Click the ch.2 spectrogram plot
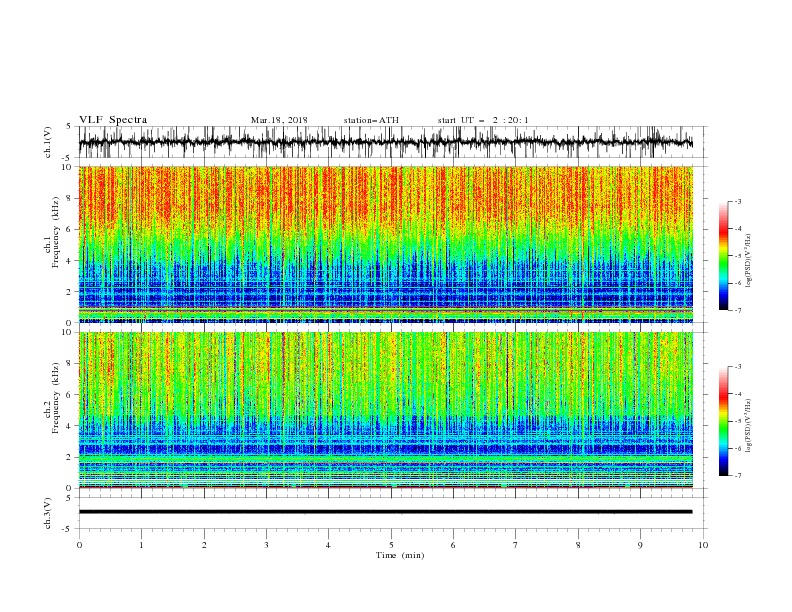792x612 pixels. coord(386,410)
